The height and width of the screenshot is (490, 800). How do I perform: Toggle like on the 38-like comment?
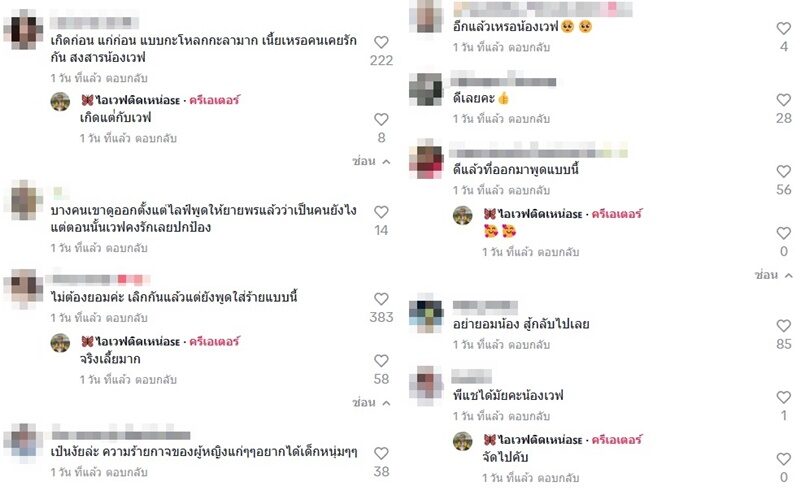[381, 453]
